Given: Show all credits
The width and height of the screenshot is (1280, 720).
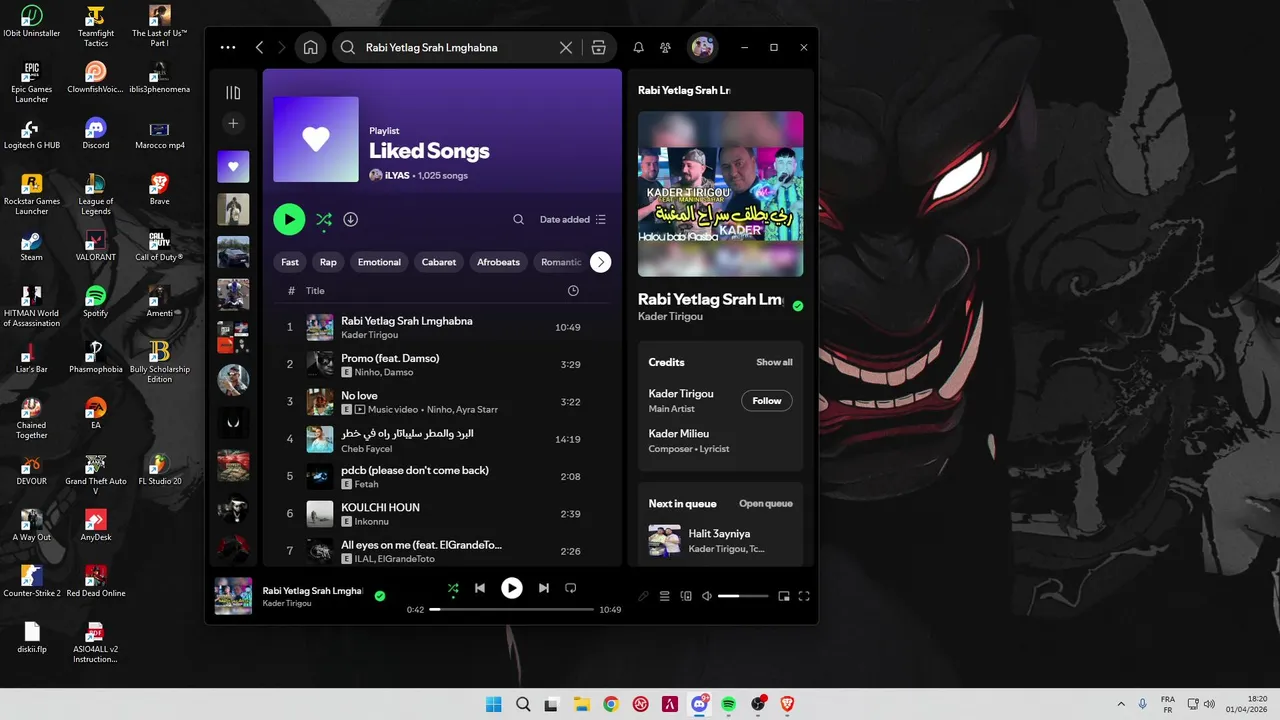Looking at the screenshot, I should tap(774, 362).
